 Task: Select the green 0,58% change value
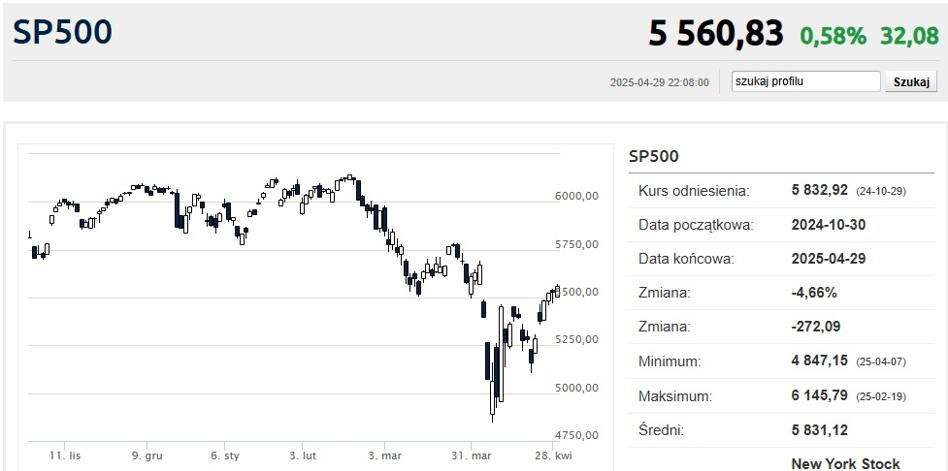point(833,36)
